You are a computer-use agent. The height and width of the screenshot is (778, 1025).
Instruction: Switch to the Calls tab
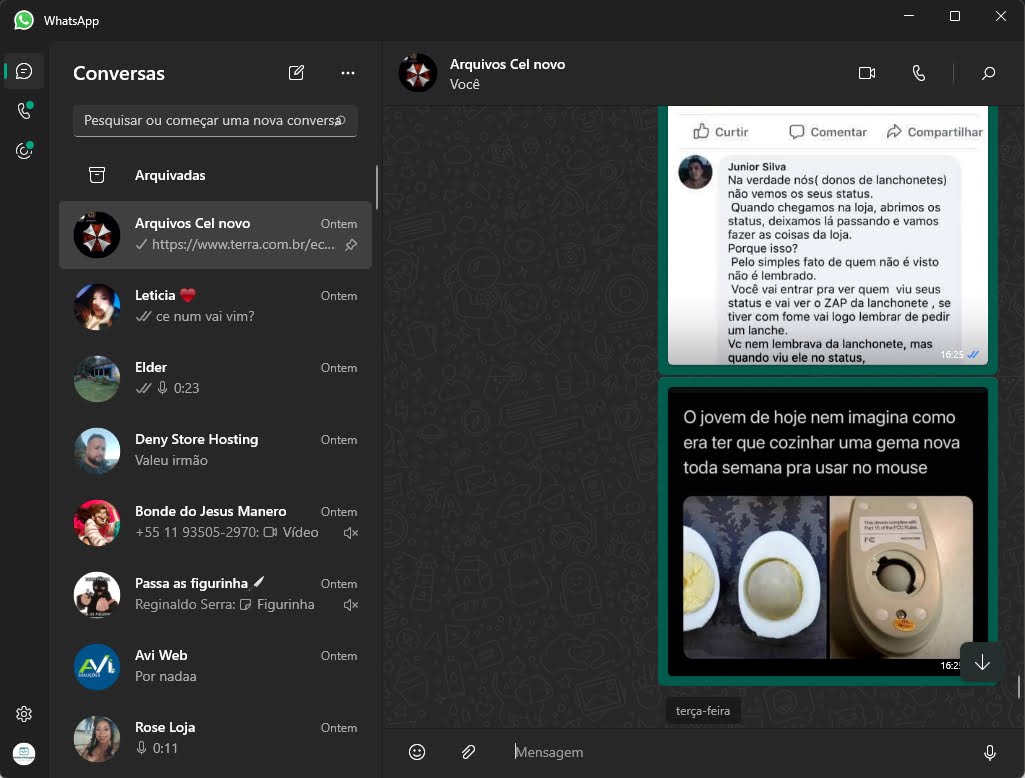coord(23,110)
